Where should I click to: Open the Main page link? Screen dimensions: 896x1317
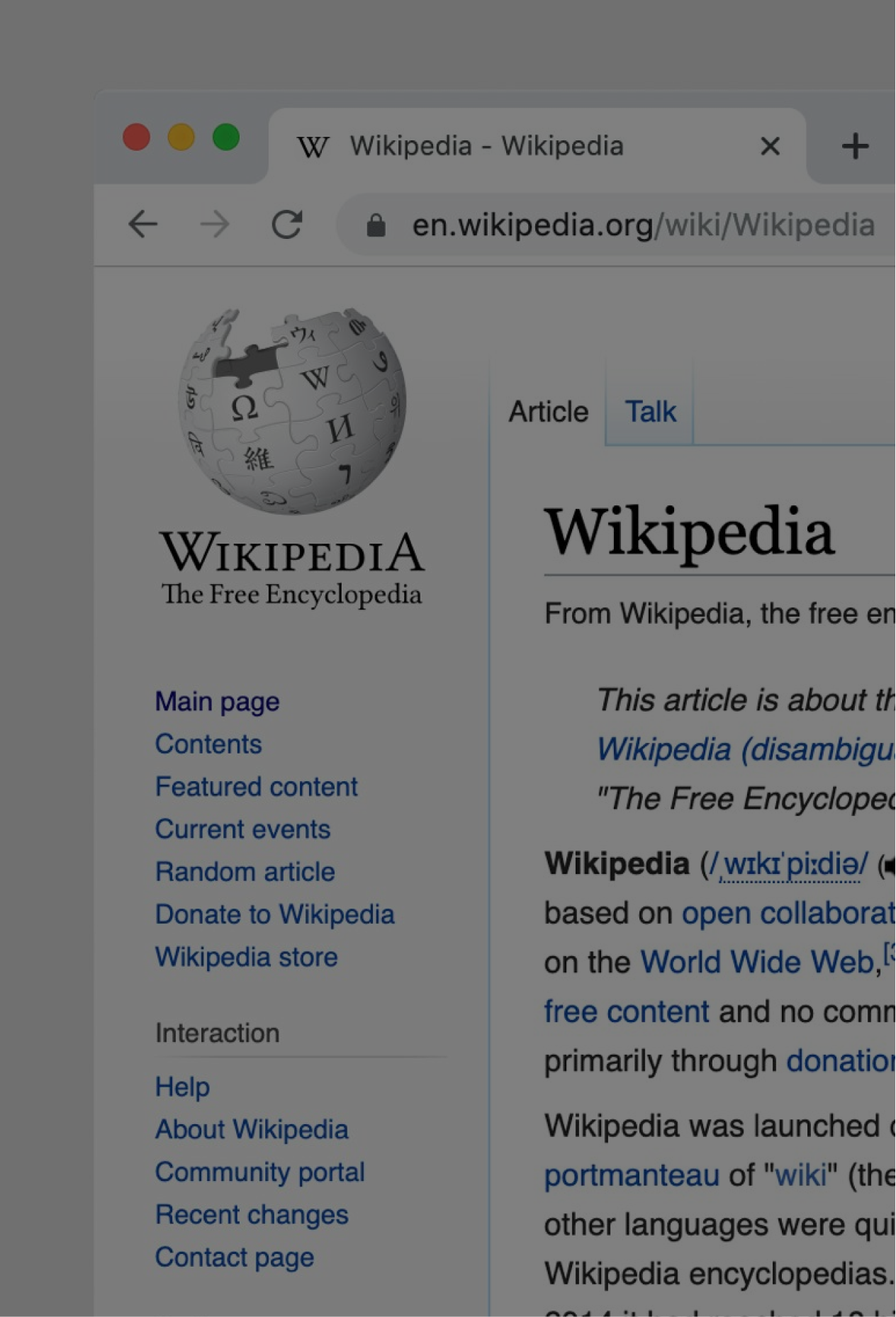[217, 702]
